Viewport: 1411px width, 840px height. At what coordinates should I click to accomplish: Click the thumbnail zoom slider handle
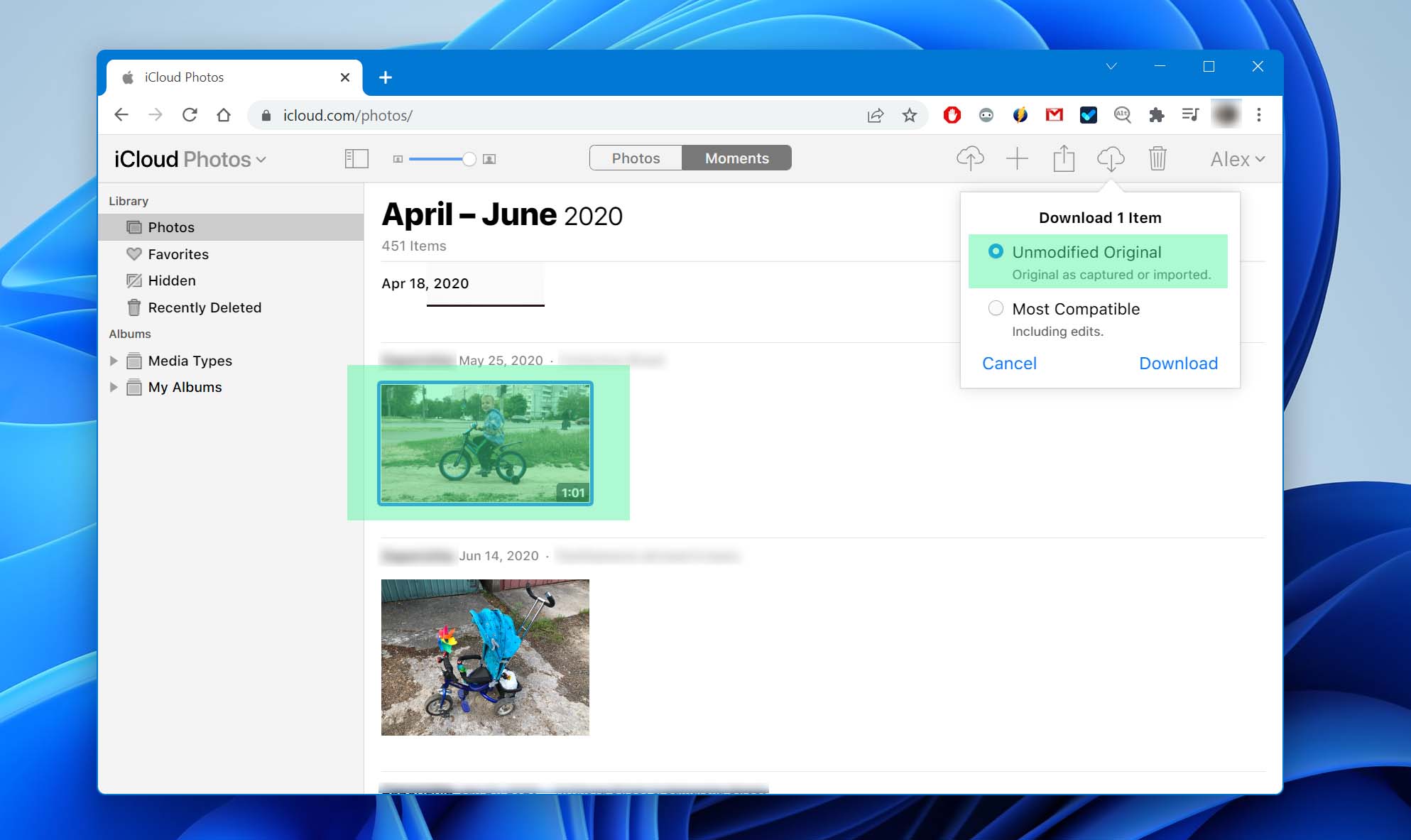[x=469, y=159]
